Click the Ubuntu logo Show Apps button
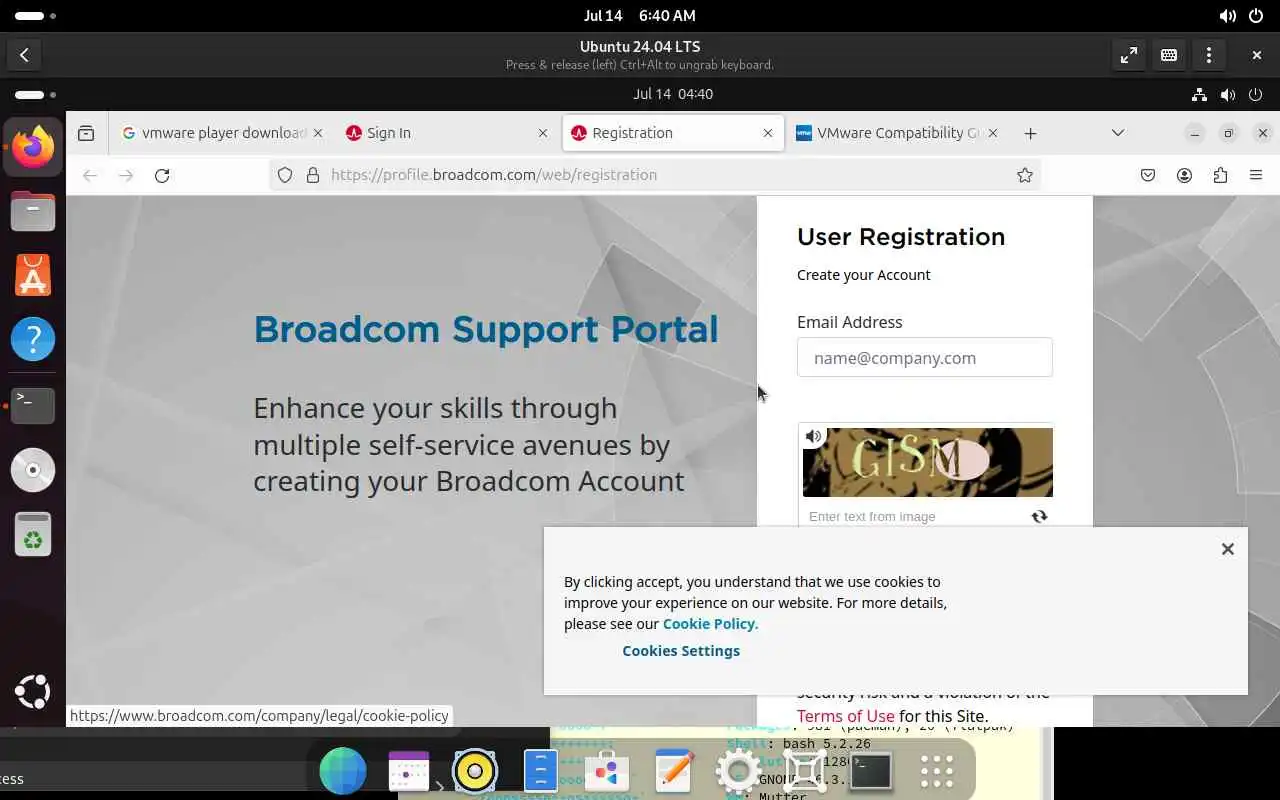 (33, 692)
